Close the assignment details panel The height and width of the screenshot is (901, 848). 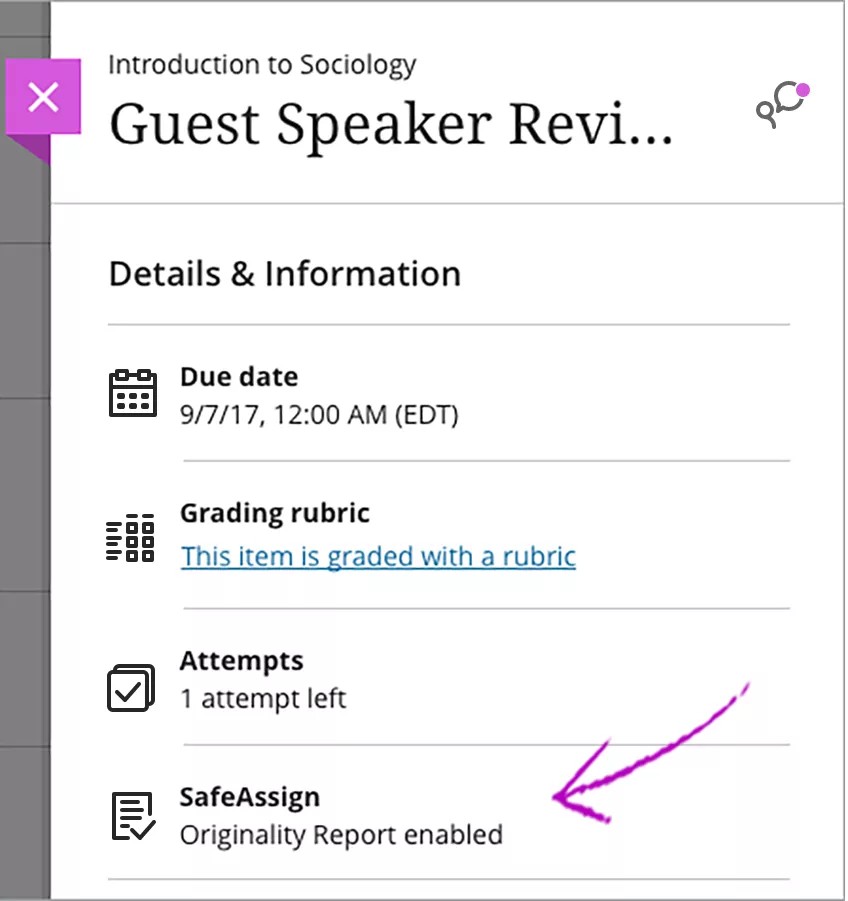[43, 97]
